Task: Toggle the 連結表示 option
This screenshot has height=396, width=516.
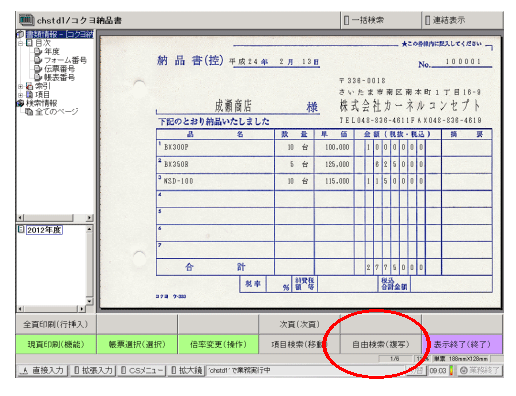Action: (x=445, y=20)
